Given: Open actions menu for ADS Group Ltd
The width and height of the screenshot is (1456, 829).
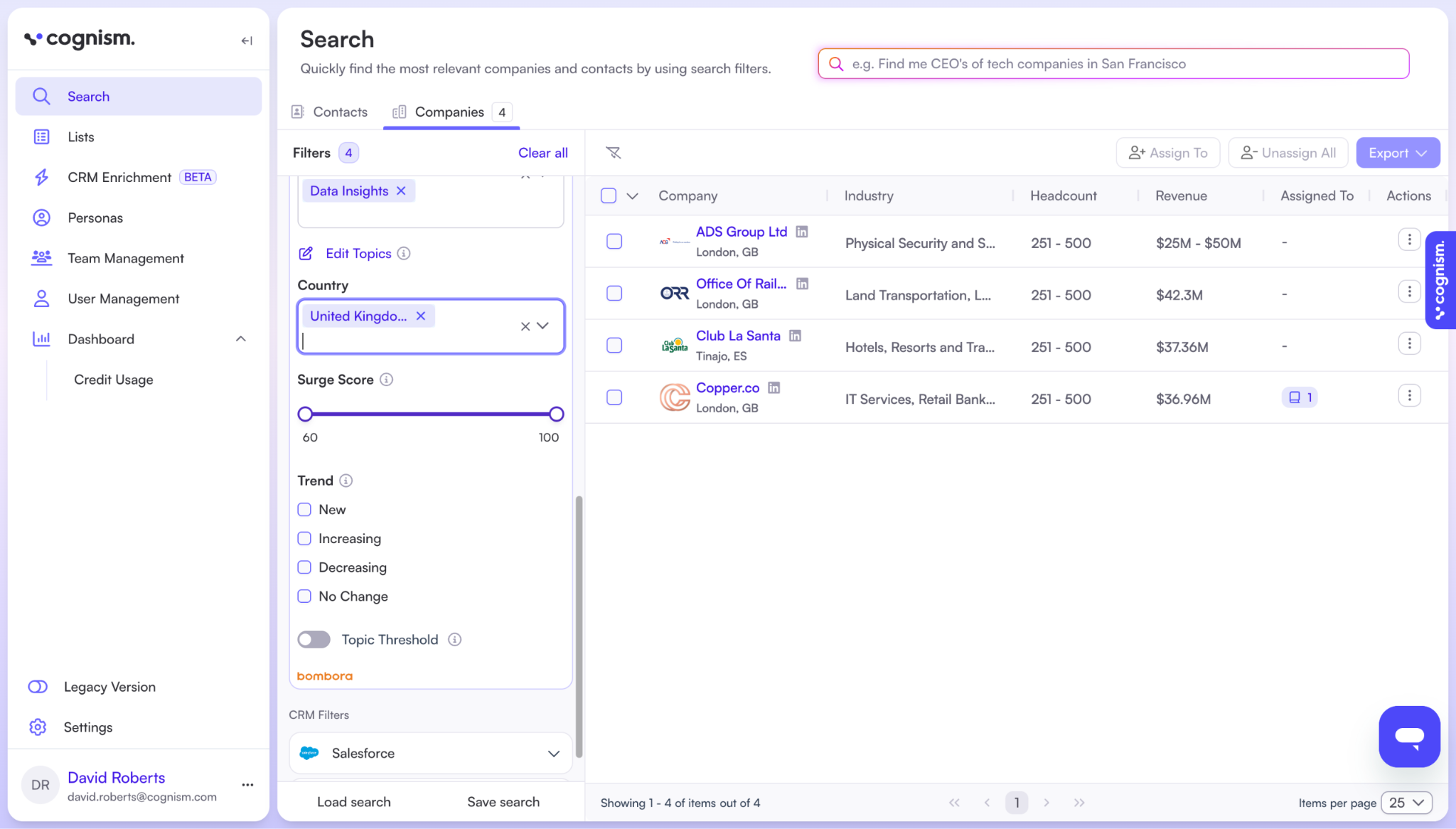Looking at the screenshot, I should (x=1409, y=240).
